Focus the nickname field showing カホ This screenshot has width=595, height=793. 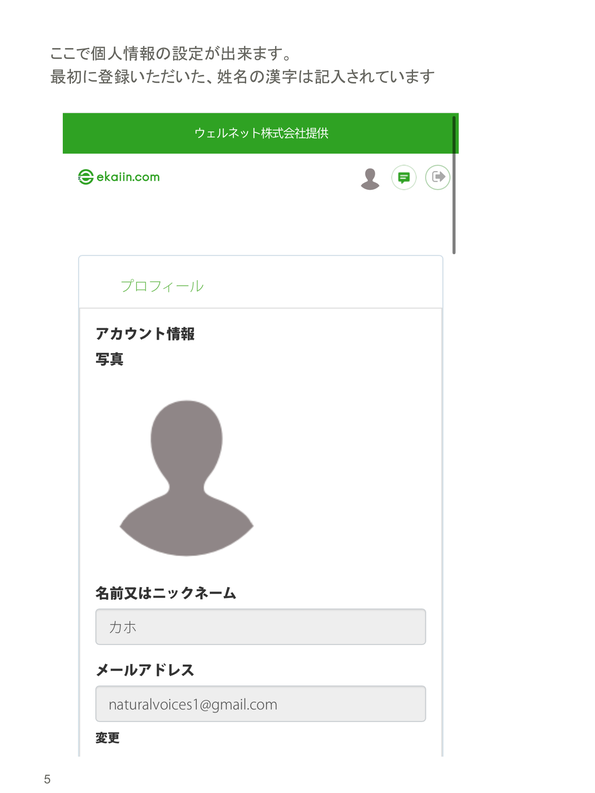[x=261, y=627]
